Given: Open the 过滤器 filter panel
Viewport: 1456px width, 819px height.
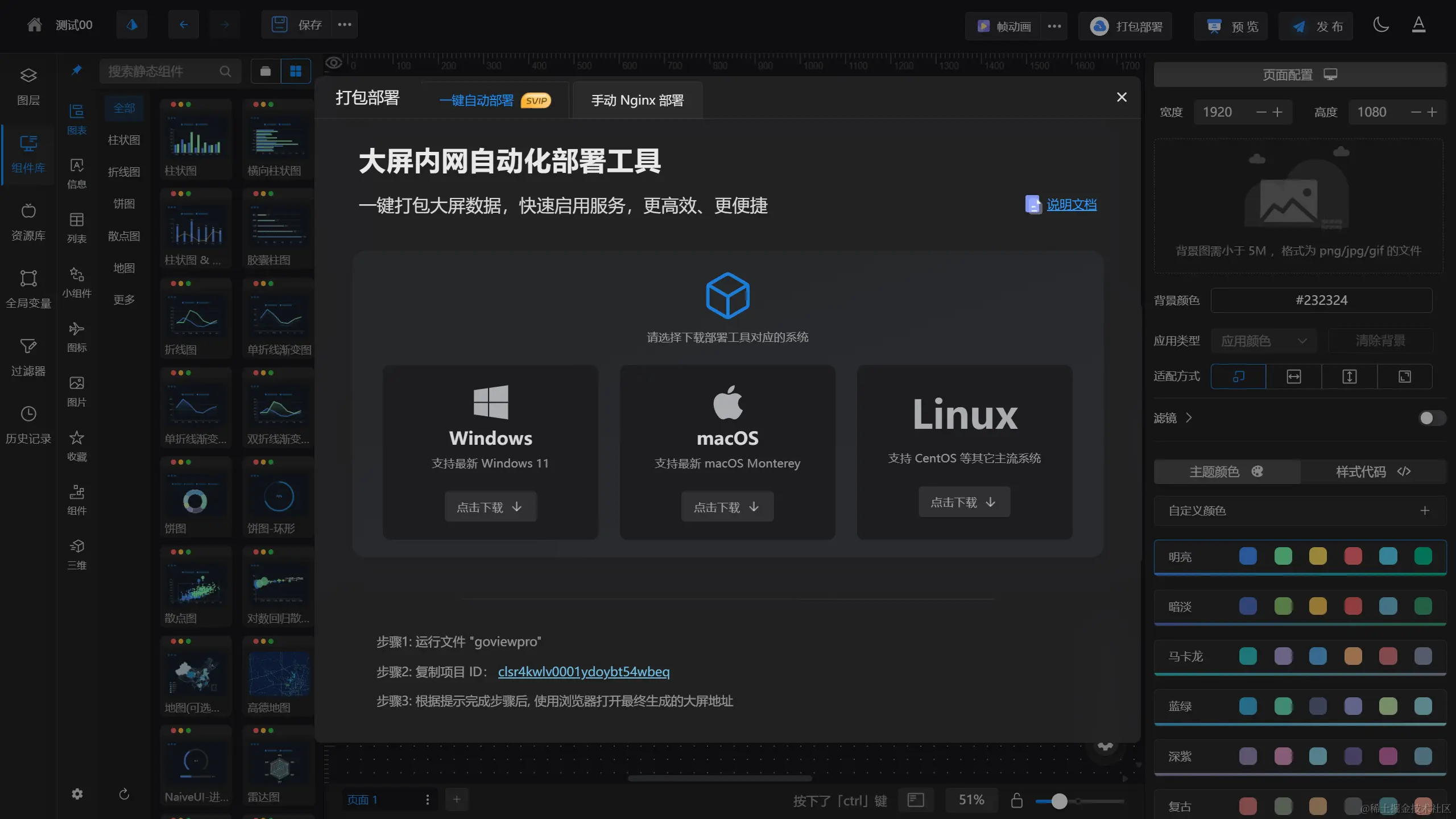Looking at the screenshot, I should (x=28, y=357).
